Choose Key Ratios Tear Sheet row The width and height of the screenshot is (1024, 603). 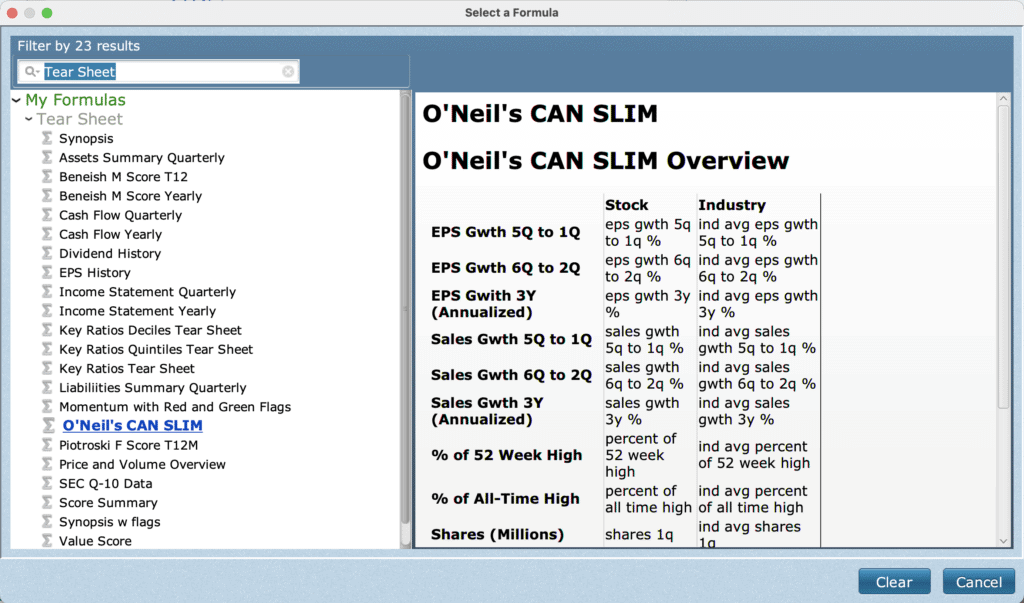(x=127, y=368)
